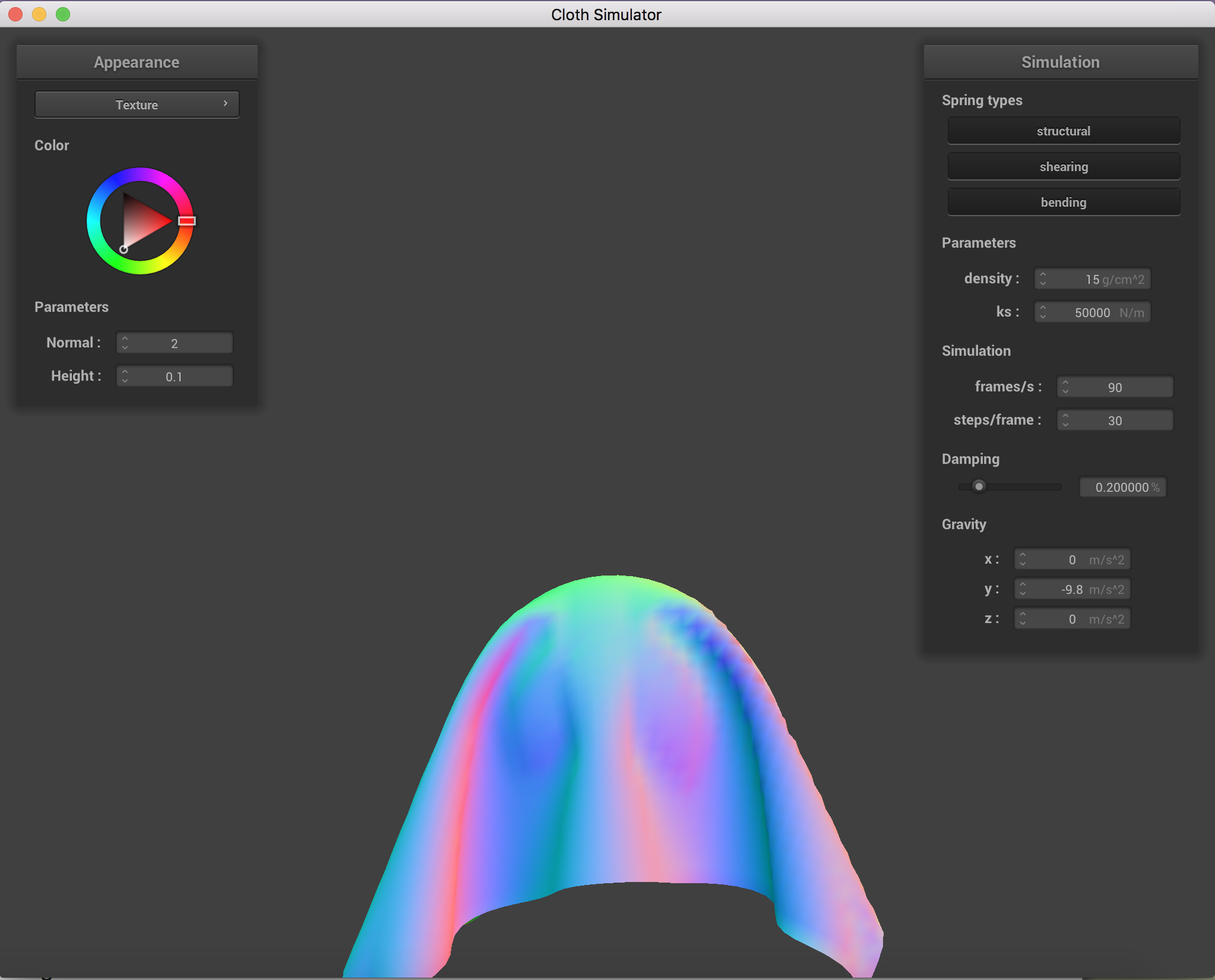This screenshot has width=1215, height=980.
Task: Click the Texture dropdown chevron arrow
Action: (x=225, y=103)
